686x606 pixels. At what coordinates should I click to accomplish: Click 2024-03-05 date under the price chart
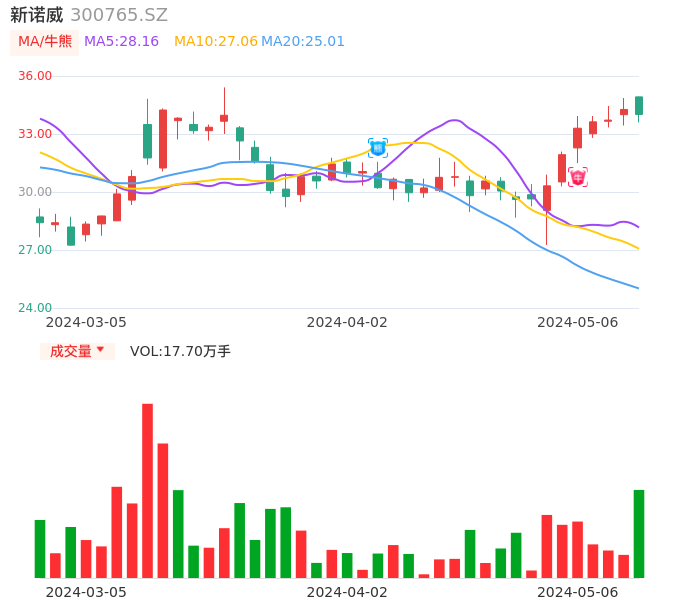pos(86,322)
